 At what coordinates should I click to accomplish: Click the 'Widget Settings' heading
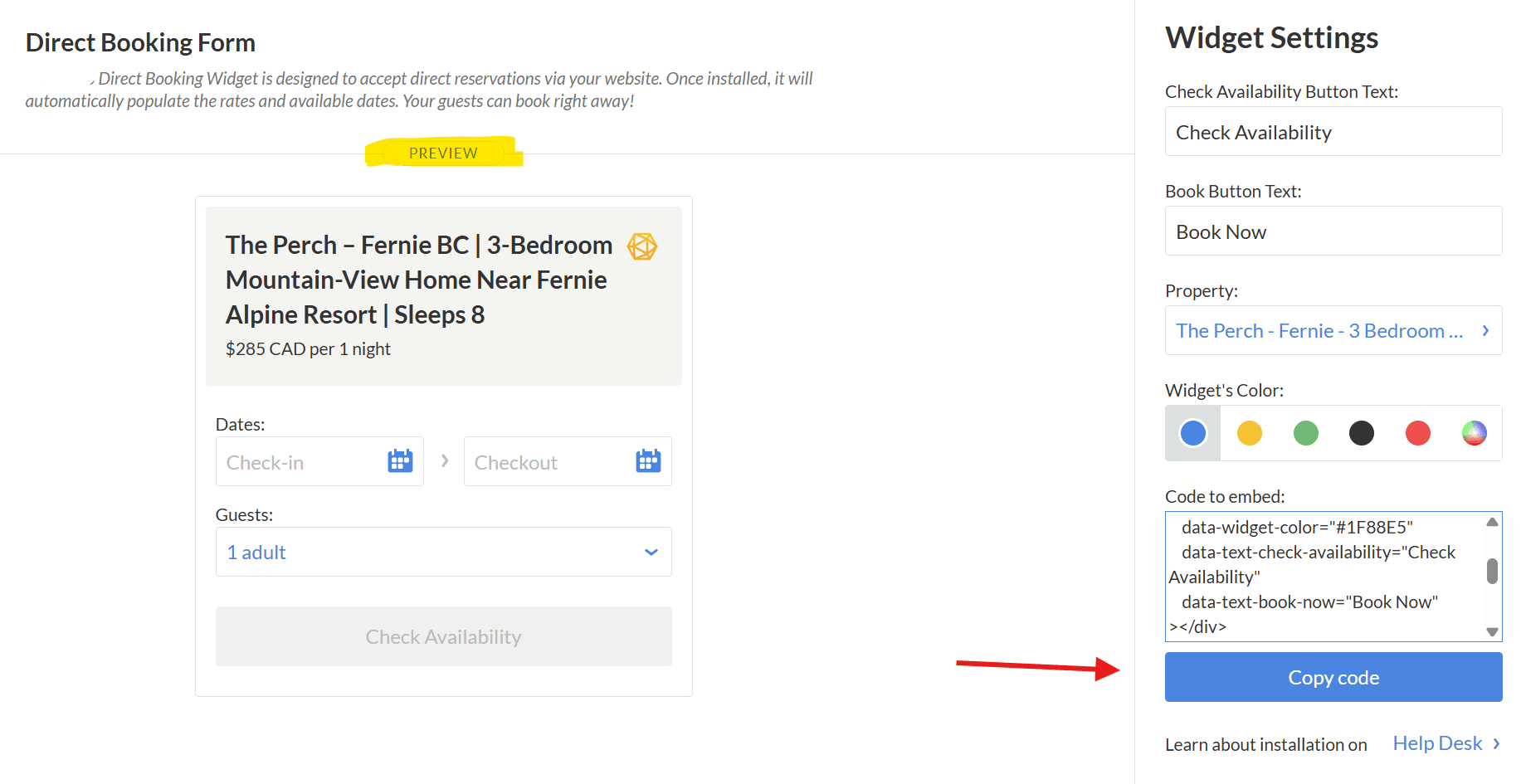[1271, 37]
